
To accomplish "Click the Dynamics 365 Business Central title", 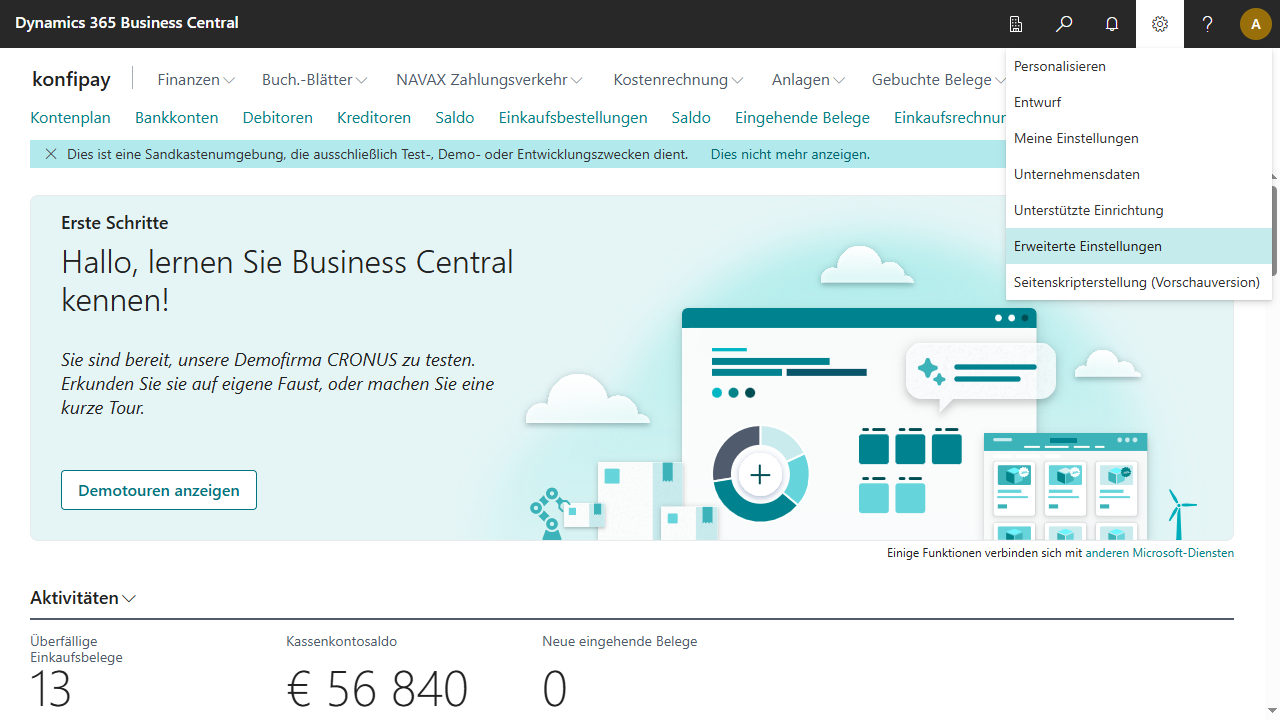I will pyautogui.click(x=127, y=23).
